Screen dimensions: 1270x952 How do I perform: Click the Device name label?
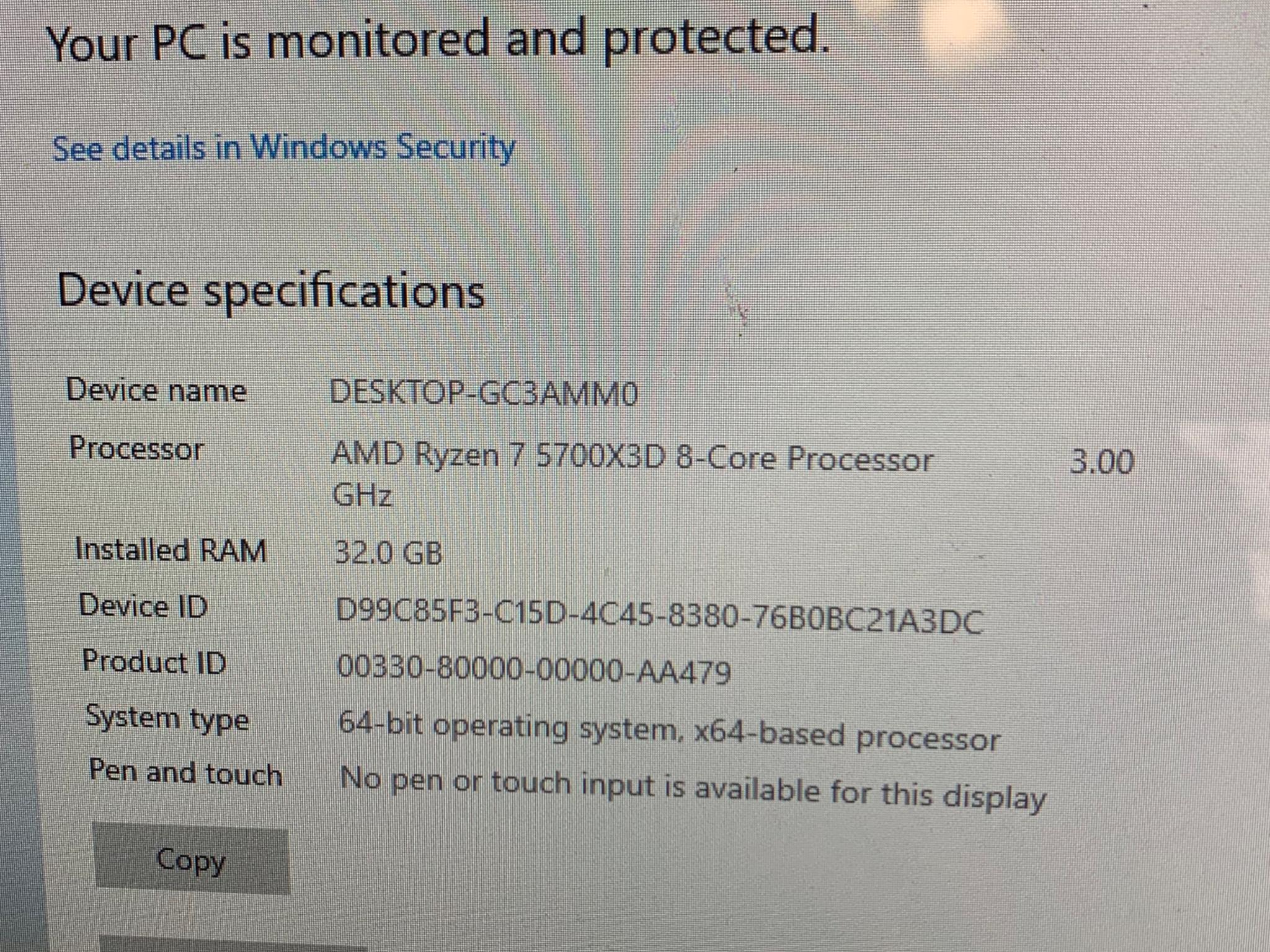click(156, 390)
